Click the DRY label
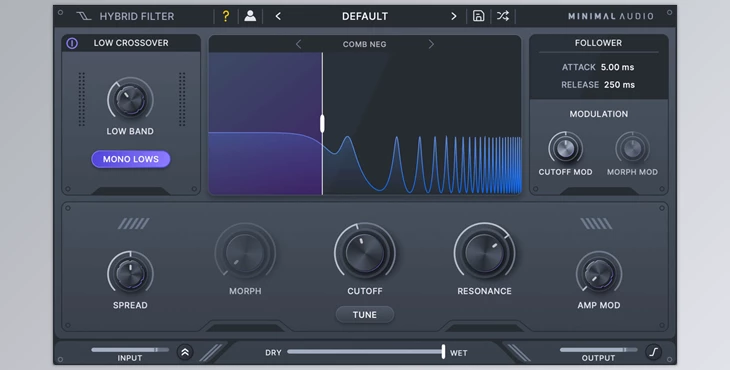The image size is (730, 370). [273, 353]
